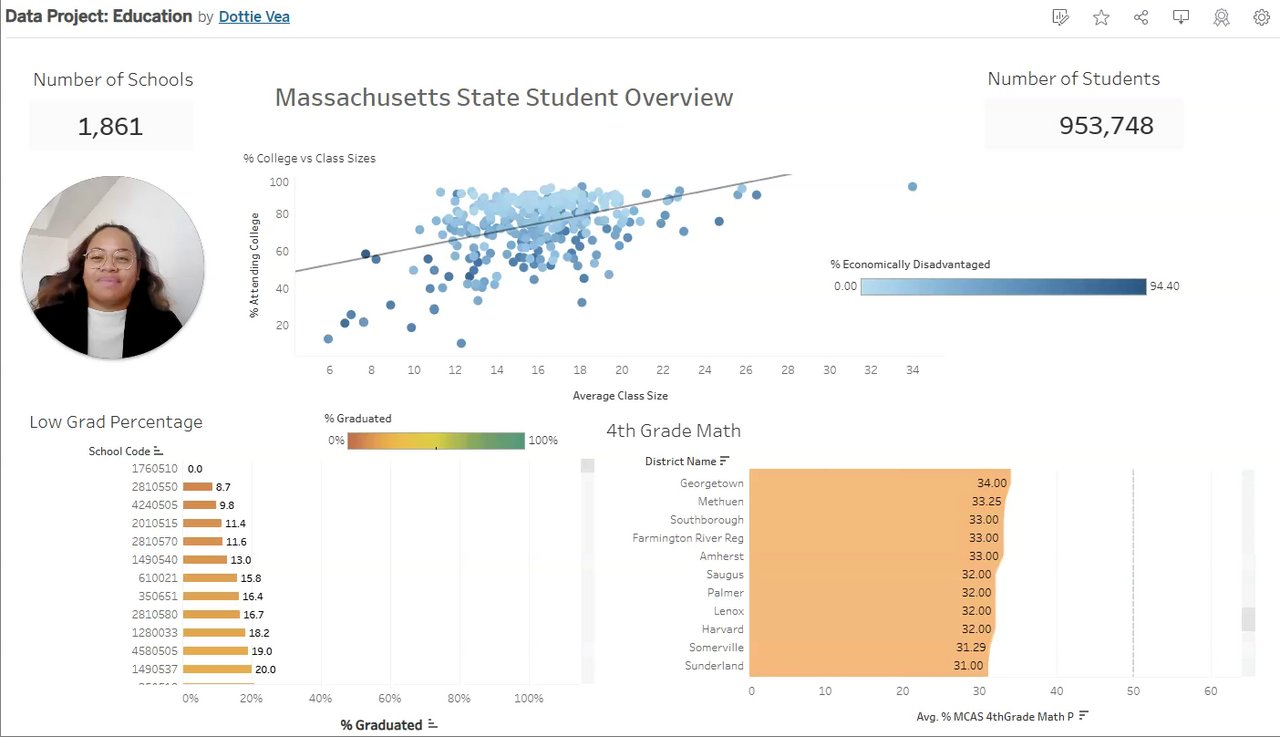The height and width of the screenshot is (737, 1280).
Task: Open the settings gear icon
Action: coord(1261,17)
